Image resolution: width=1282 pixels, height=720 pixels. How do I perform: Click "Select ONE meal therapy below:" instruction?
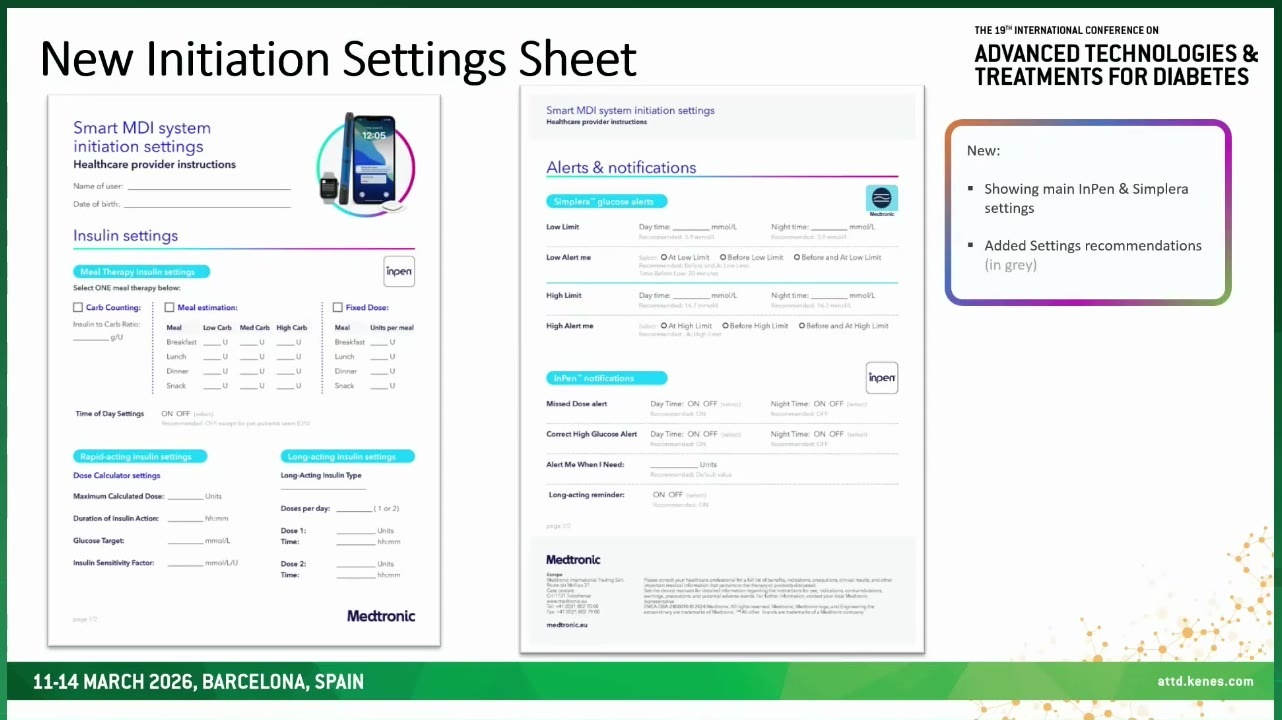click(x=125, y=288)
